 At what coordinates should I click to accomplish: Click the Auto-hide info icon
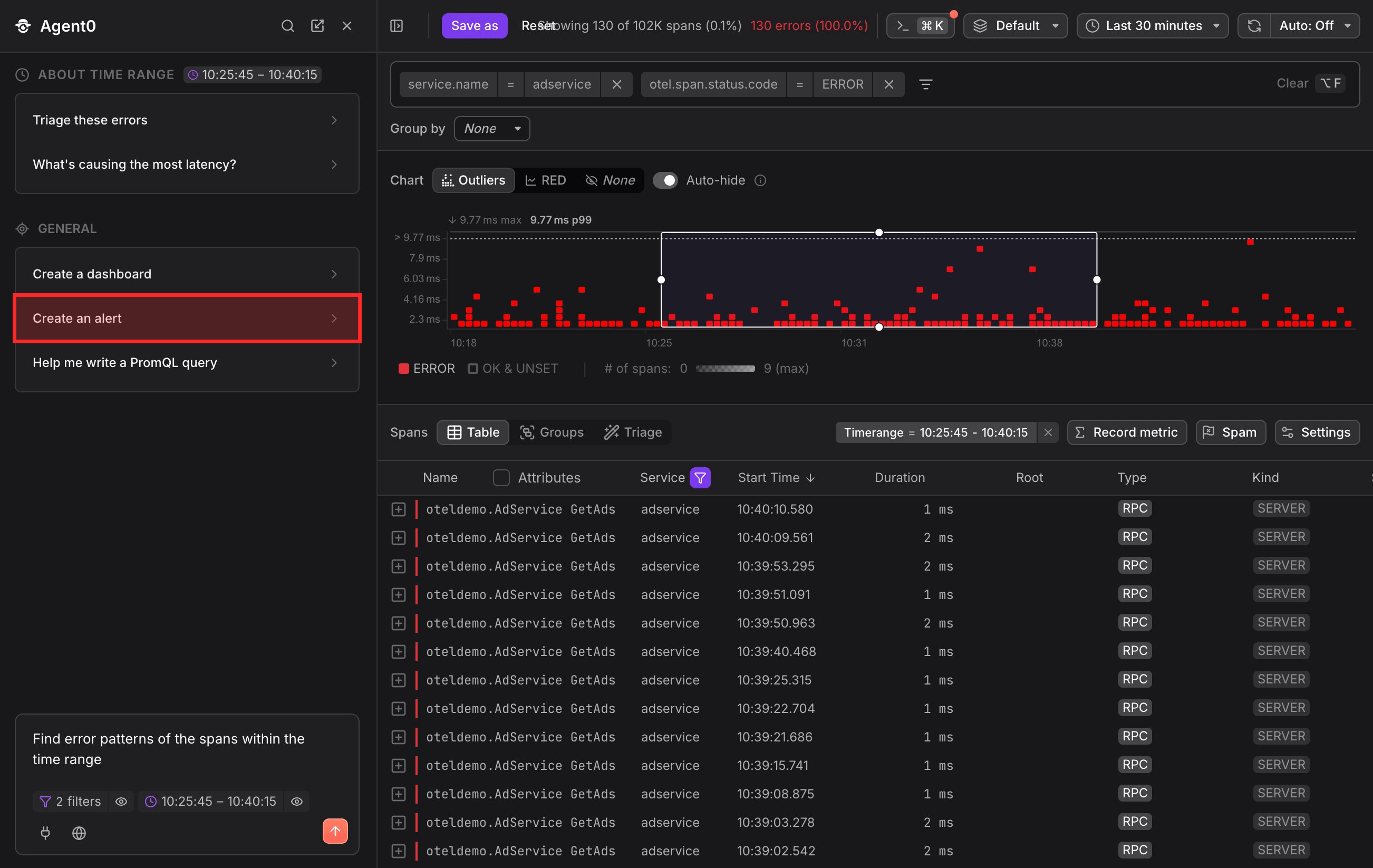click(760, 180)
